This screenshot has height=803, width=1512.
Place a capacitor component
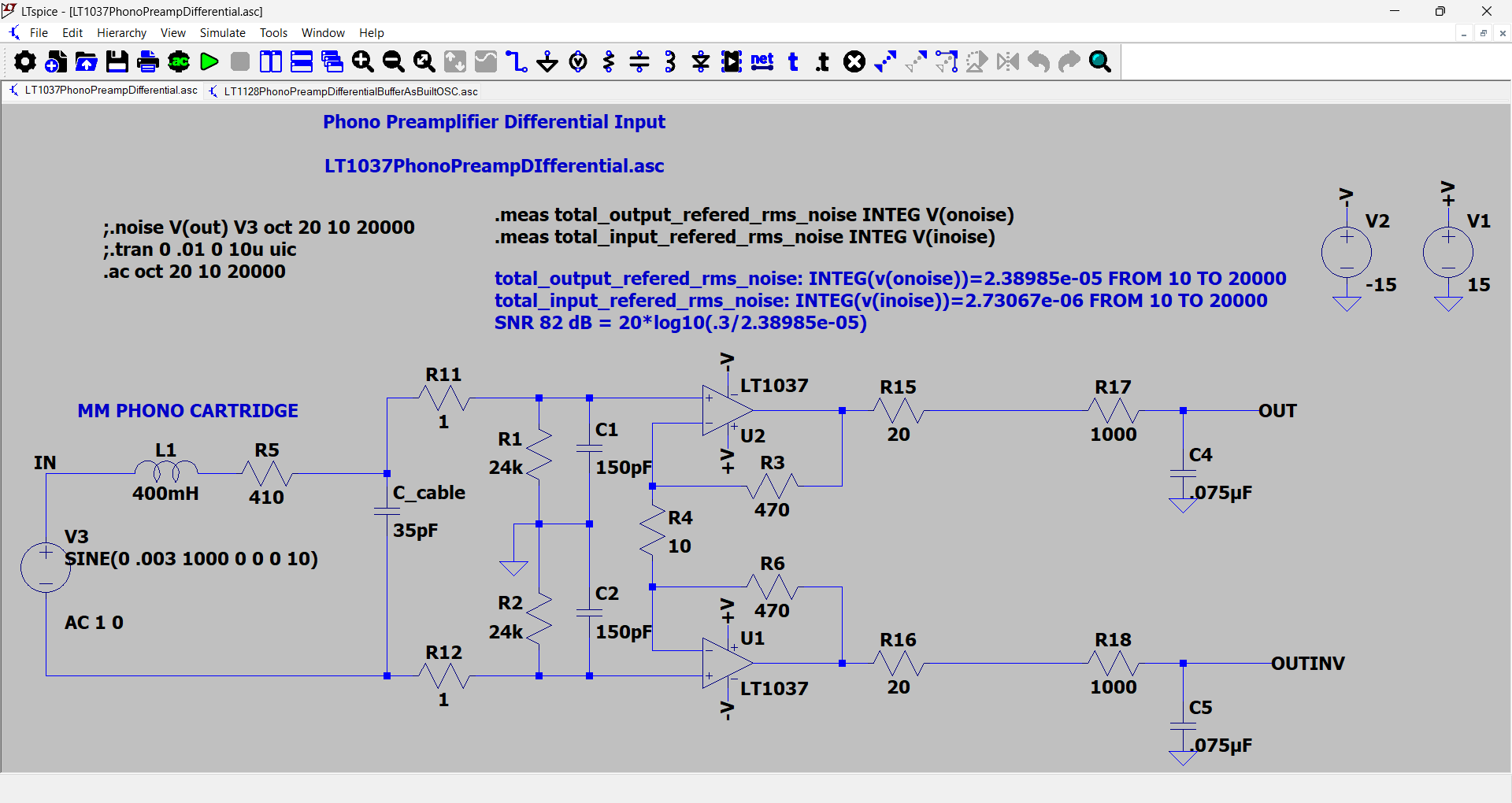click(639, 61)
